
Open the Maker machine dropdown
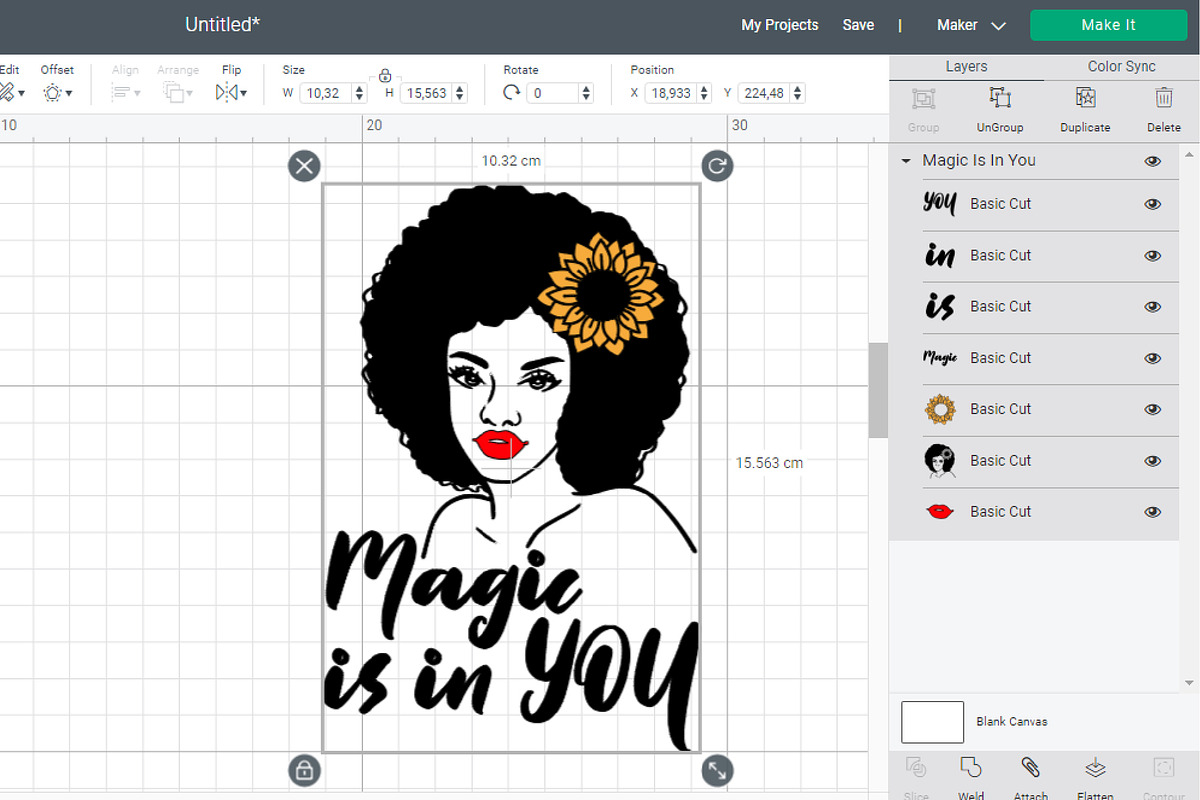971,25
